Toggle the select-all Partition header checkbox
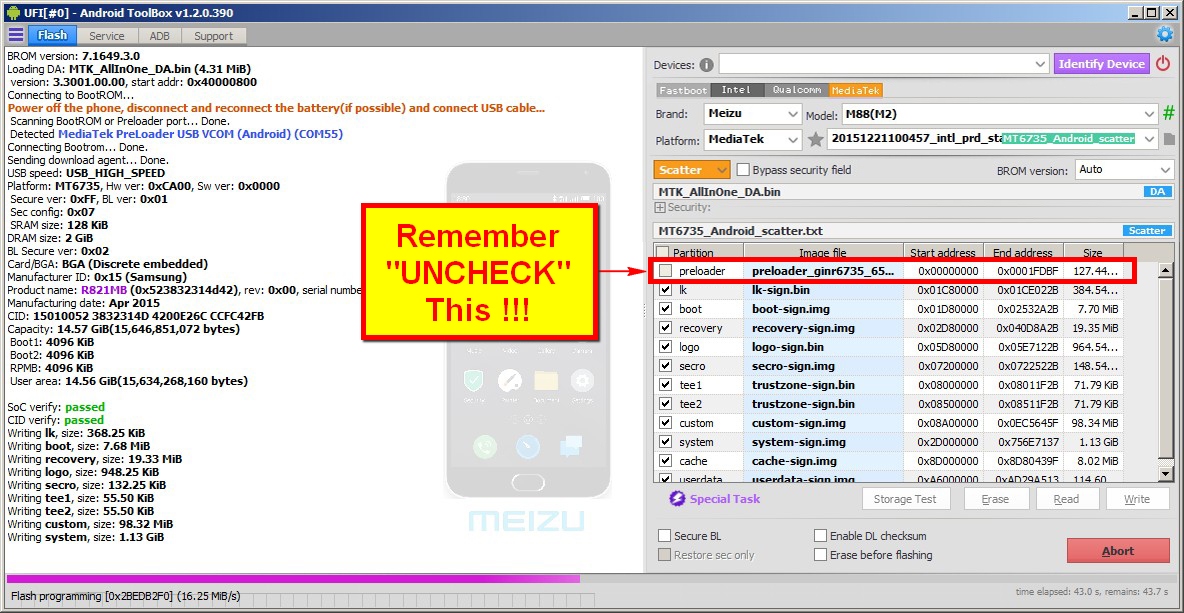This screenshot has height=613, width=1184. coord(662,253)
